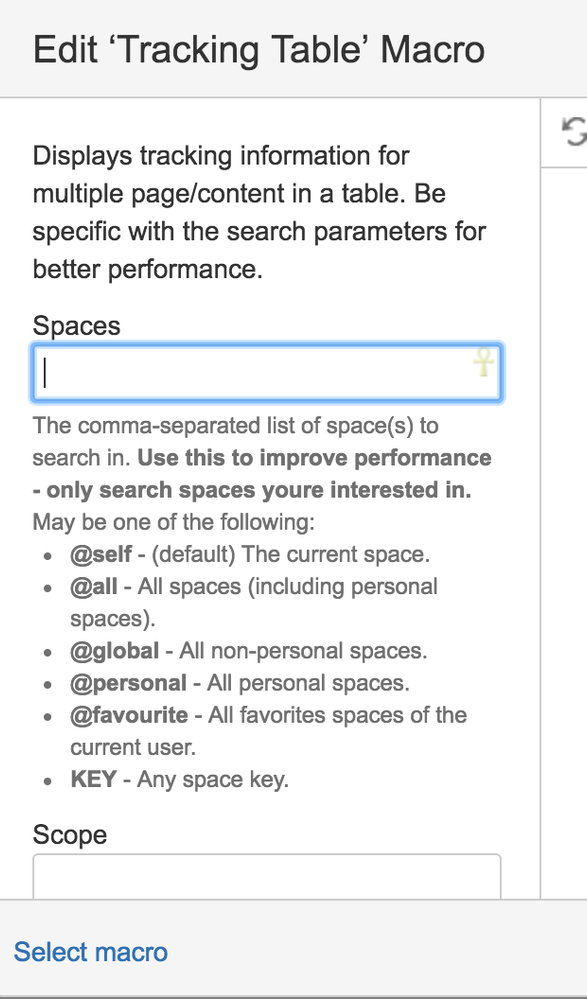Click the @favourite option text
The image size is (587, 999).
point(129,715)
